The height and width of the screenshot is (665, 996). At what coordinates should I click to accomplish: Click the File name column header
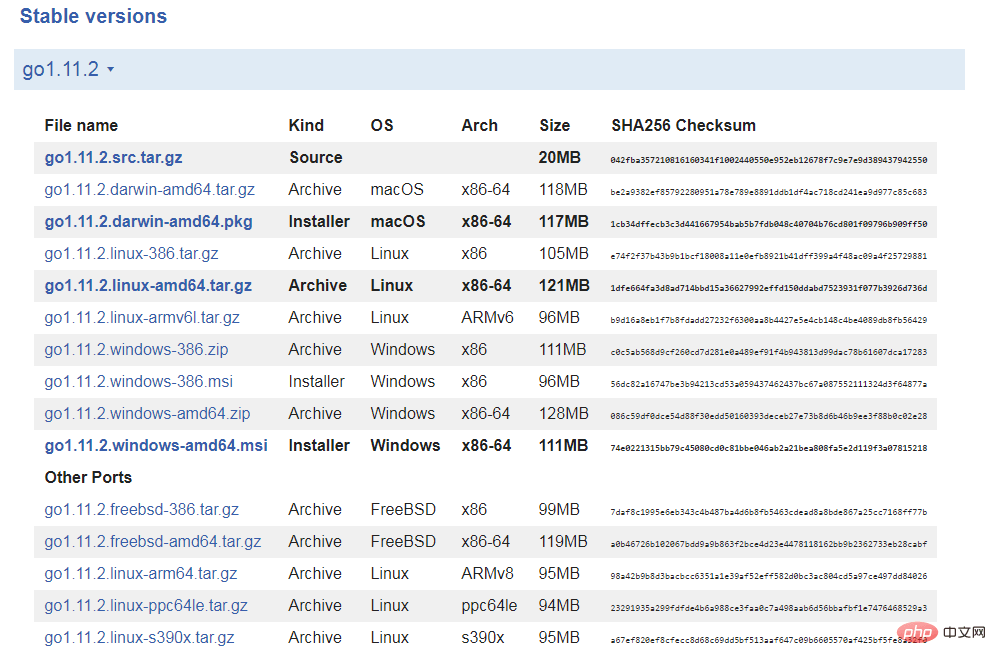tap(81, 126)
